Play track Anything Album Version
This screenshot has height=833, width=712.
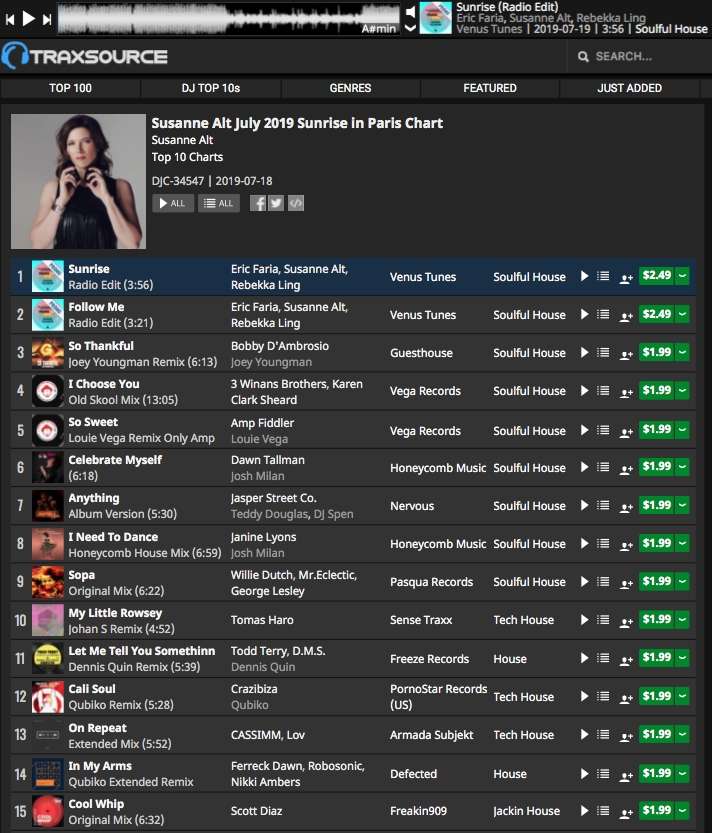pos(584,505)
